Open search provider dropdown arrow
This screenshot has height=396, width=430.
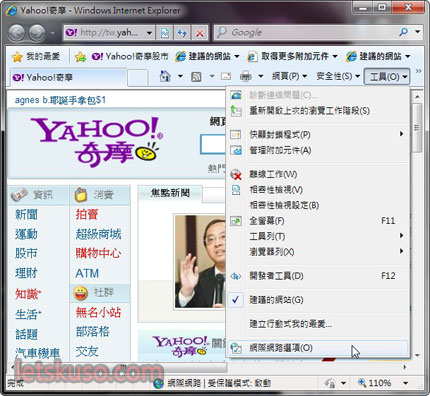click(418, 32)
